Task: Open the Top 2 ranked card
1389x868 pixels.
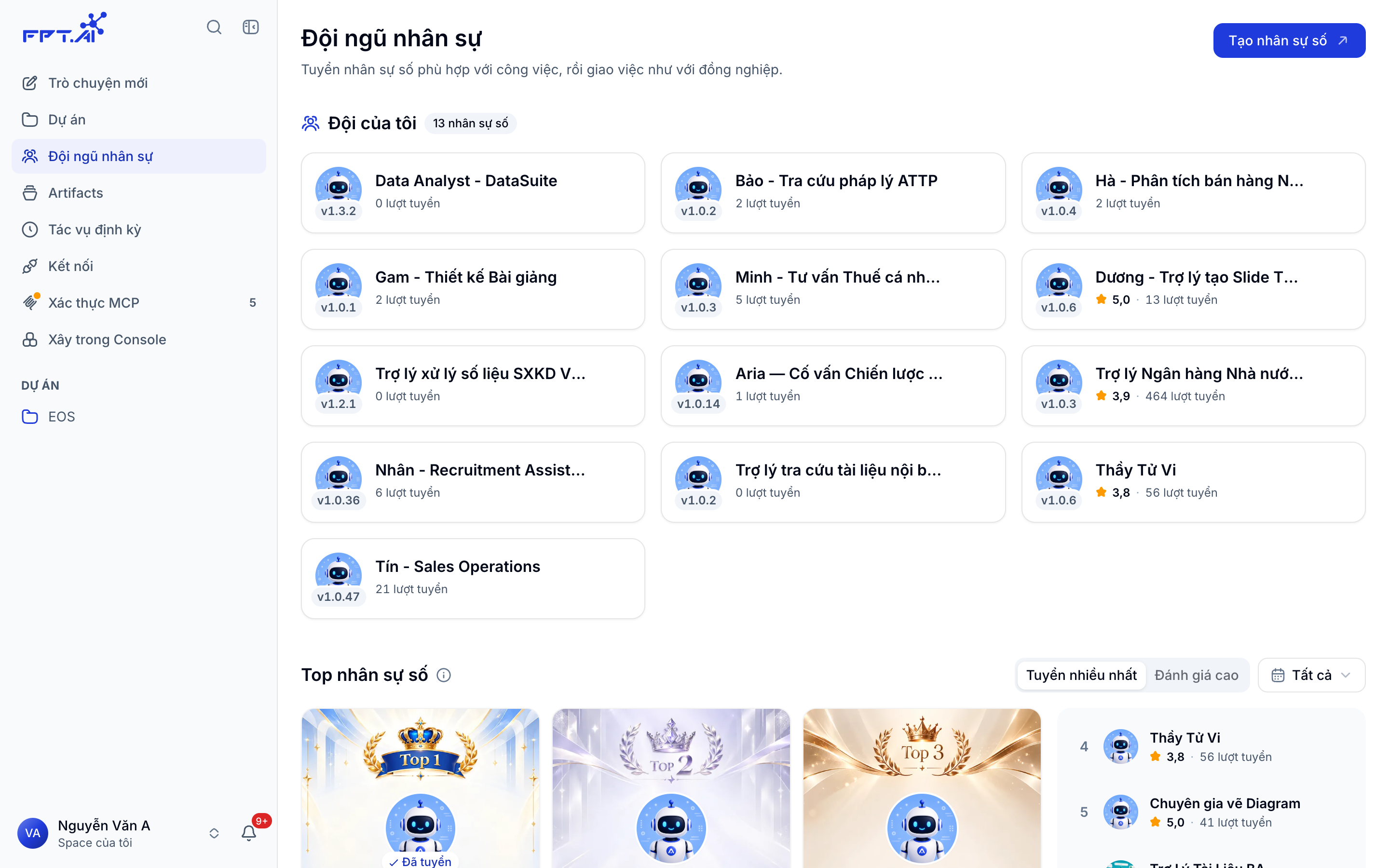Action: tap(671, 788)
